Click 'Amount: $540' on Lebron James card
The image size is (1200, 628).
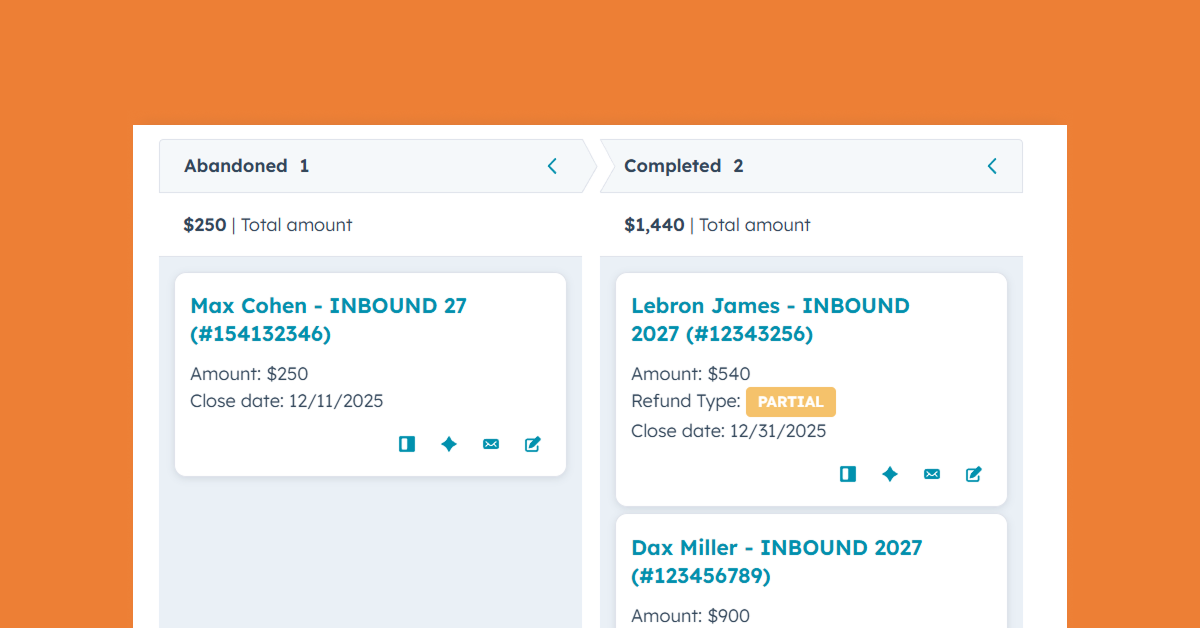690,374
